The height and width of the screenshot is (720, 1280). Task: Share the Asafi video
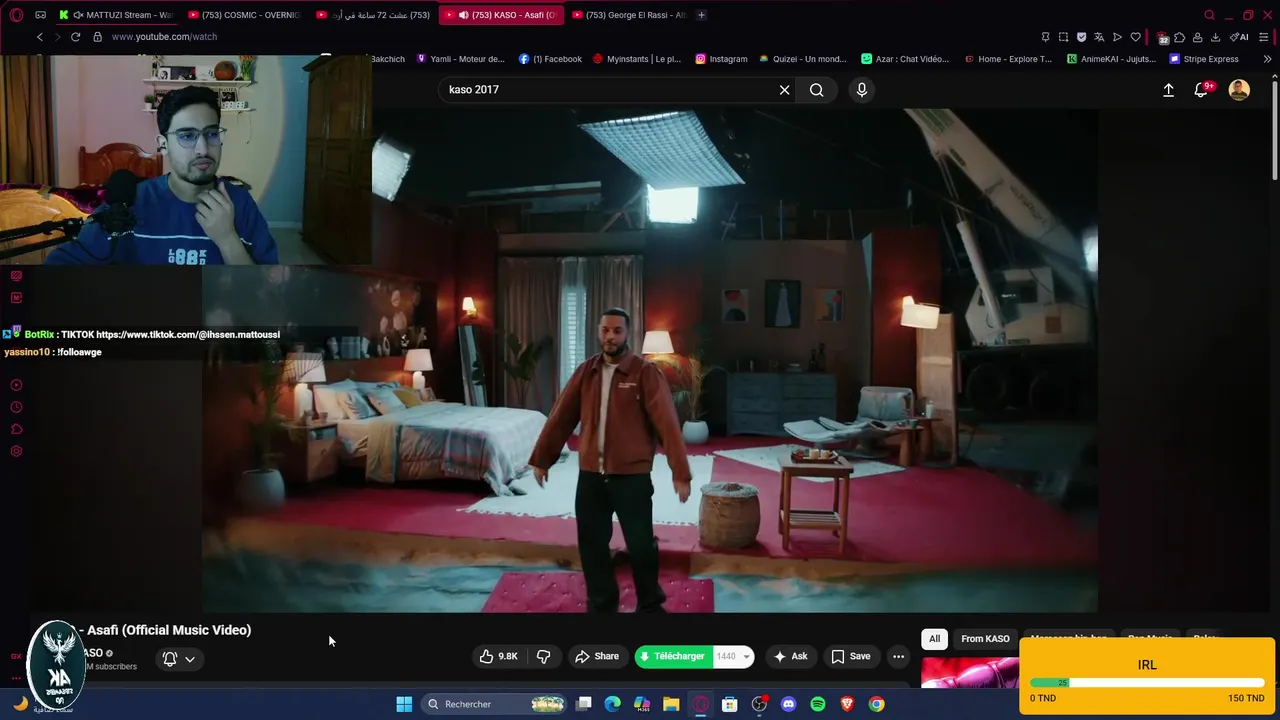[x=597, y=656]
